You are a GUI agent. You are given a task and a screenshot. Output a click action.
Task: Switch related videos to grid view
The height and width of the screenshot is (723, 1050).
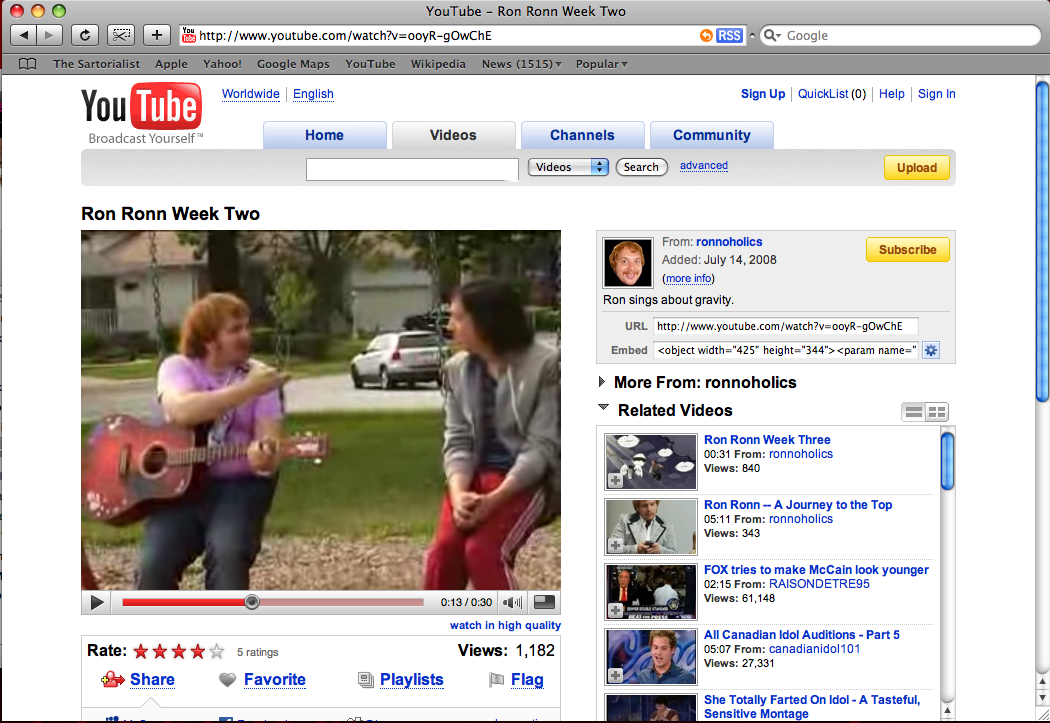[x=937, y=412]
